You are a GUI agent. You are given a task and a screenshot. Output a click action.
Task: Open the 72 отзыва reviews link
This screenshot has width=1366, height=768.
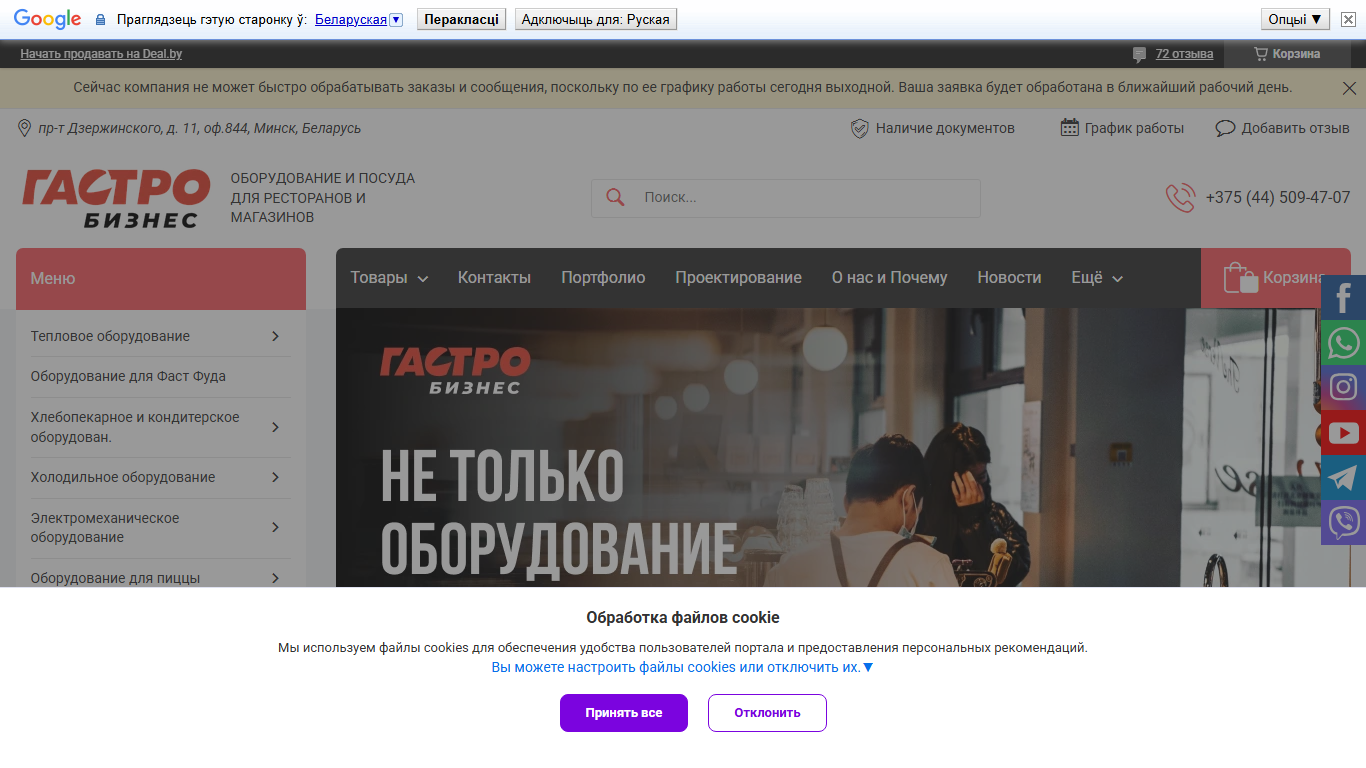[x=1184, y=54]
